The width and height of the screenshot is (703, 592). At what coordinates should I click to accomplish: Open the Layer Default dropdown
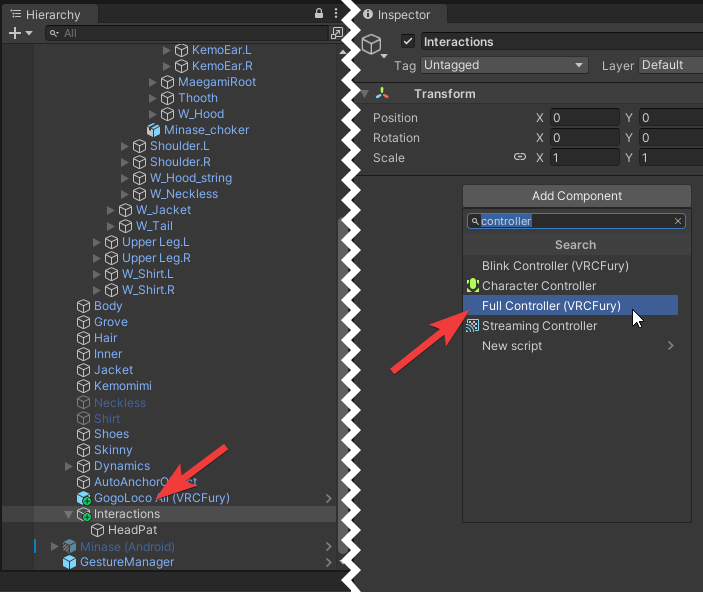tap(672, 65)
